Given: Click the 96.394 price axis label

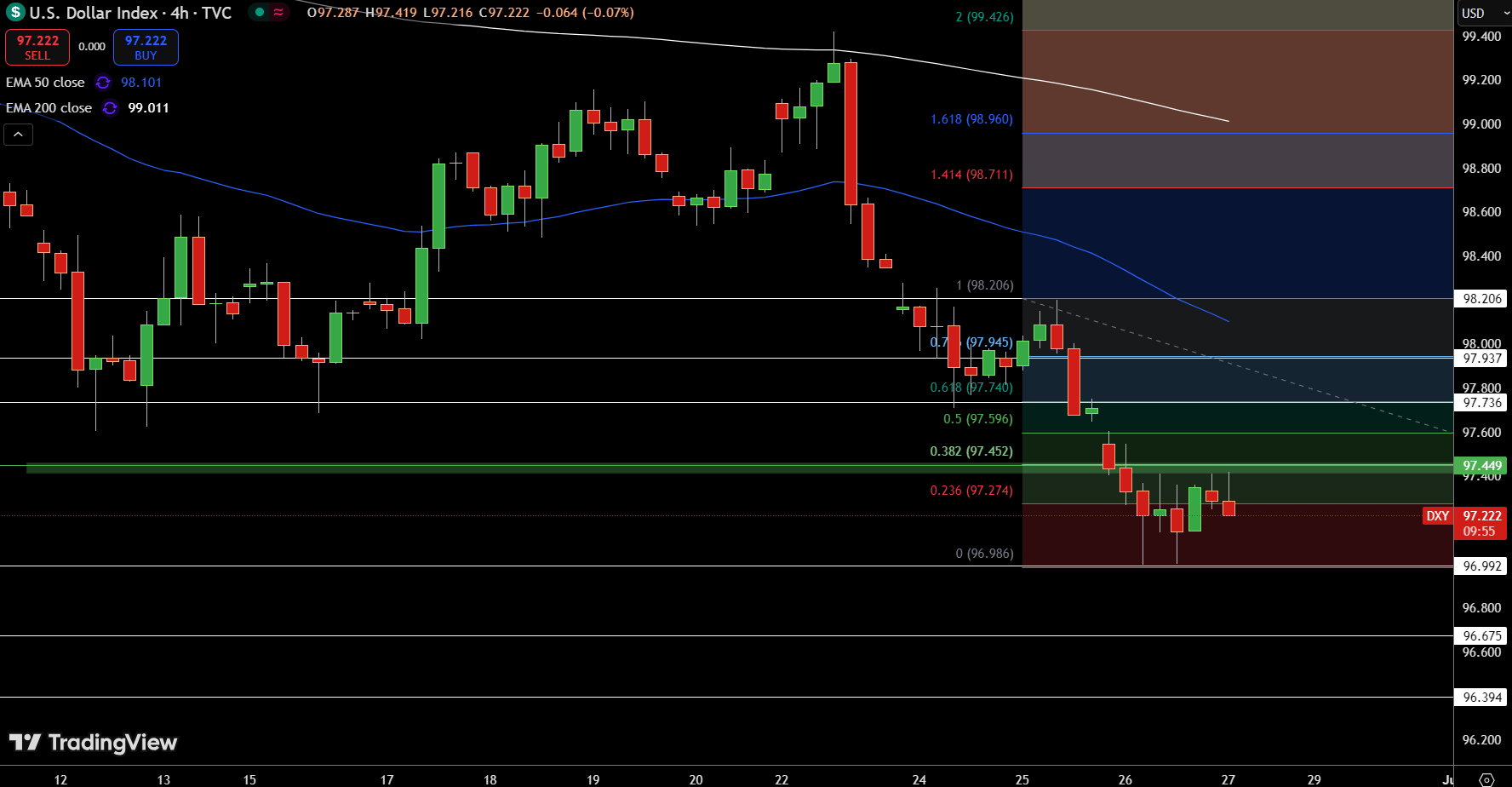Looking at the screenshot, I should point(1481,698).
